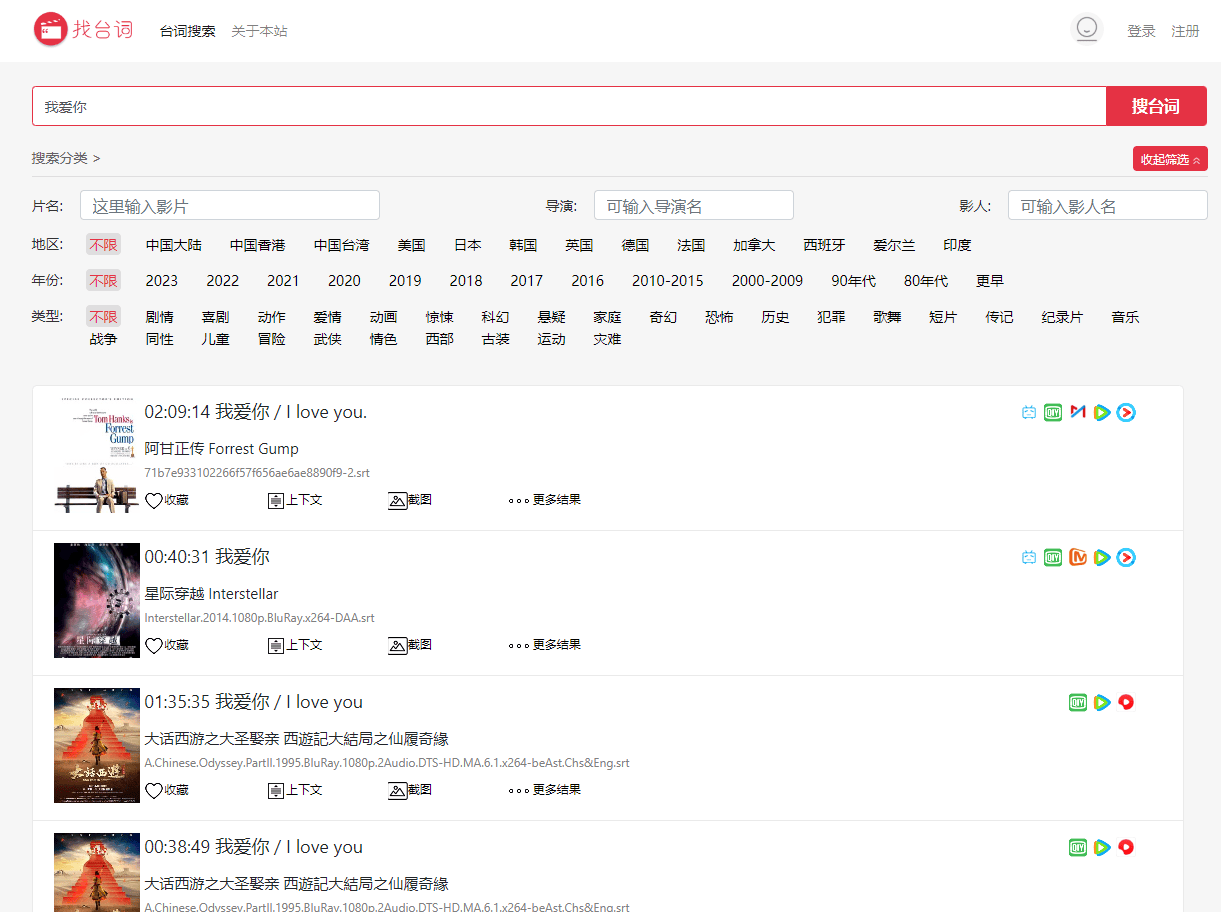Expand 更多结果 for Forrest Gump
The image size is (1221, 912).
(x=545, y=500)
